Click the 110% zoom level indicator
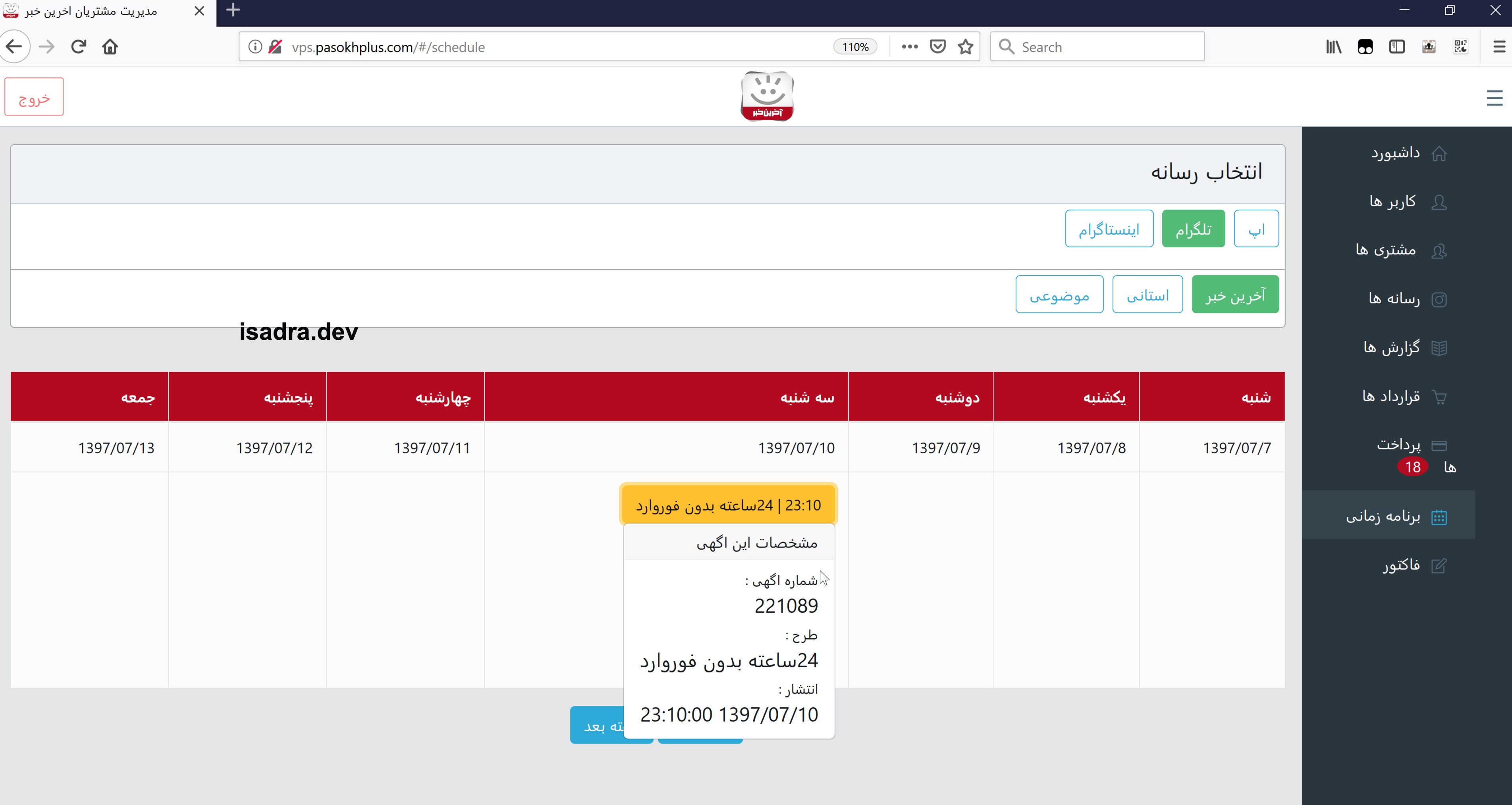The width and height of the screenshot is (1512, 805). tap(855, 47)
